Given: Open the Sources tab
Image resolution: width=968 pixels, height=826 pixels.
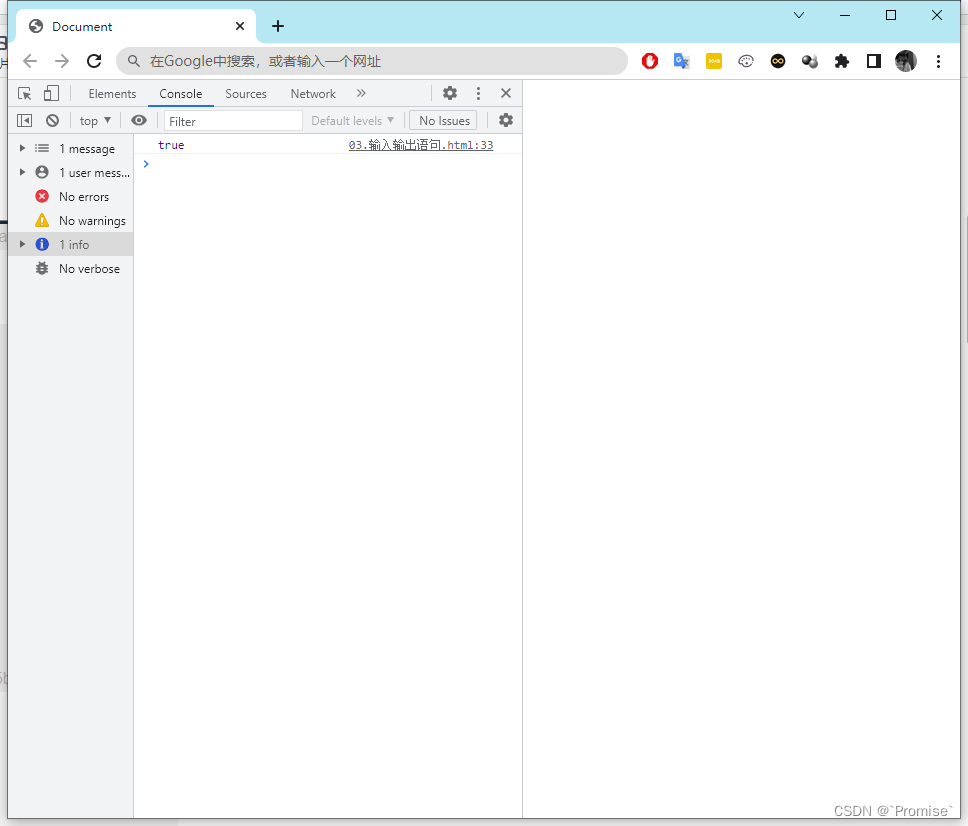Looking at the screenshot, I should pyautogui.click(x=246, y=94).
